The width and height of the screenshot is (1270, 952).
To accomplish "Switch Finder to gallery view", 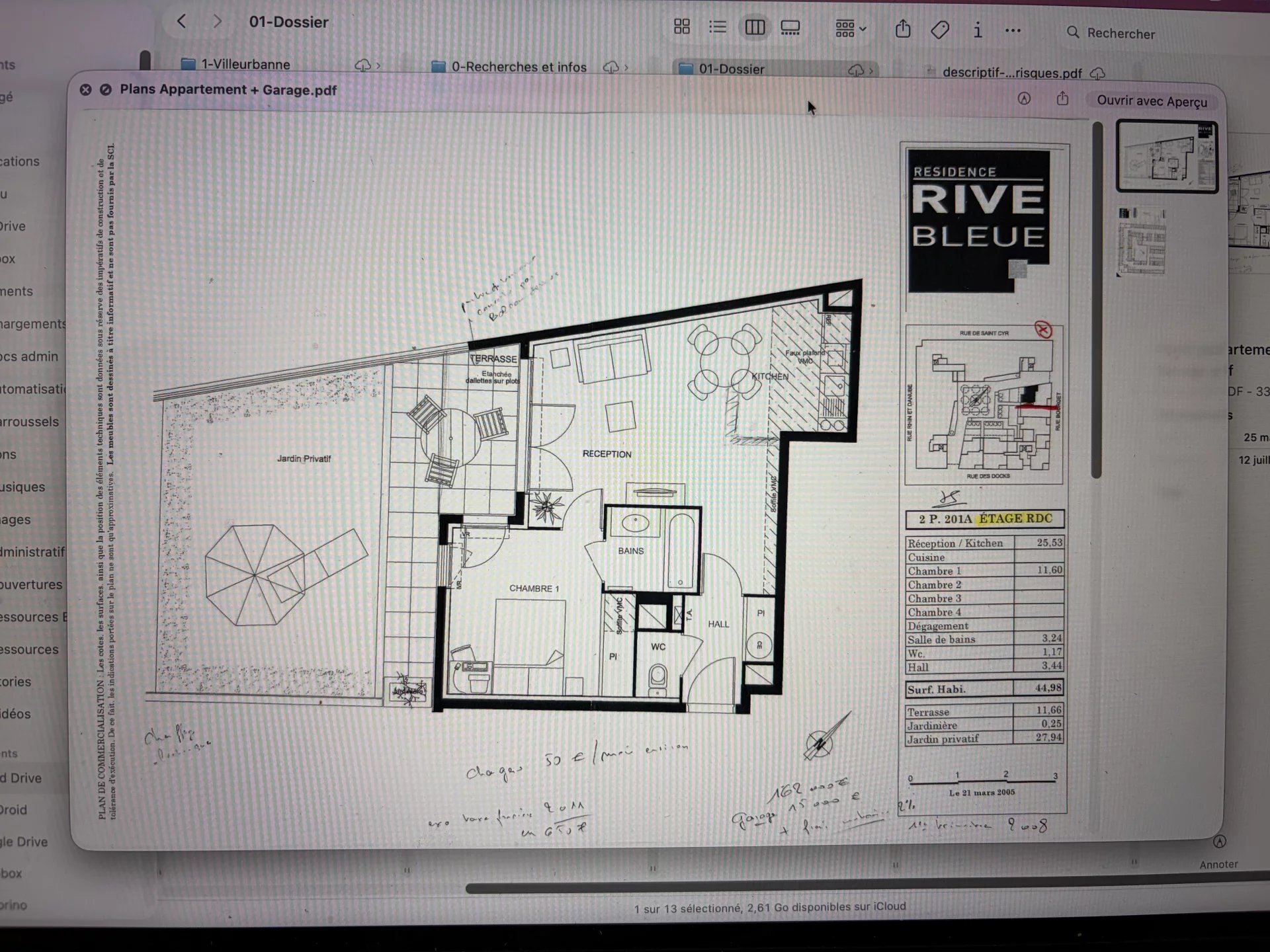I will 790,28.
